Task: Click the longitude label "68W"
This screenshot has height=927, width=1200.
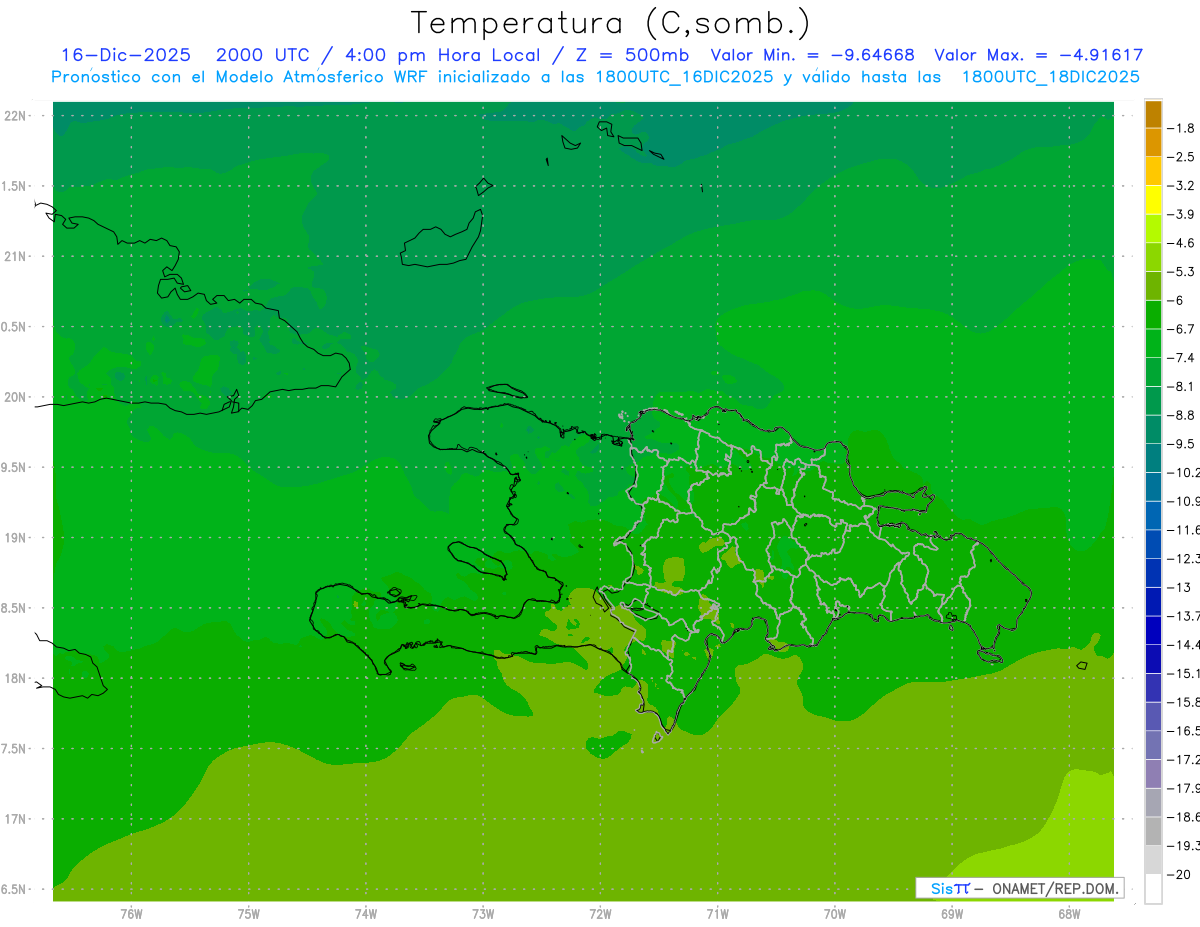Action: pyautogui.click(x=1069, y=914)
